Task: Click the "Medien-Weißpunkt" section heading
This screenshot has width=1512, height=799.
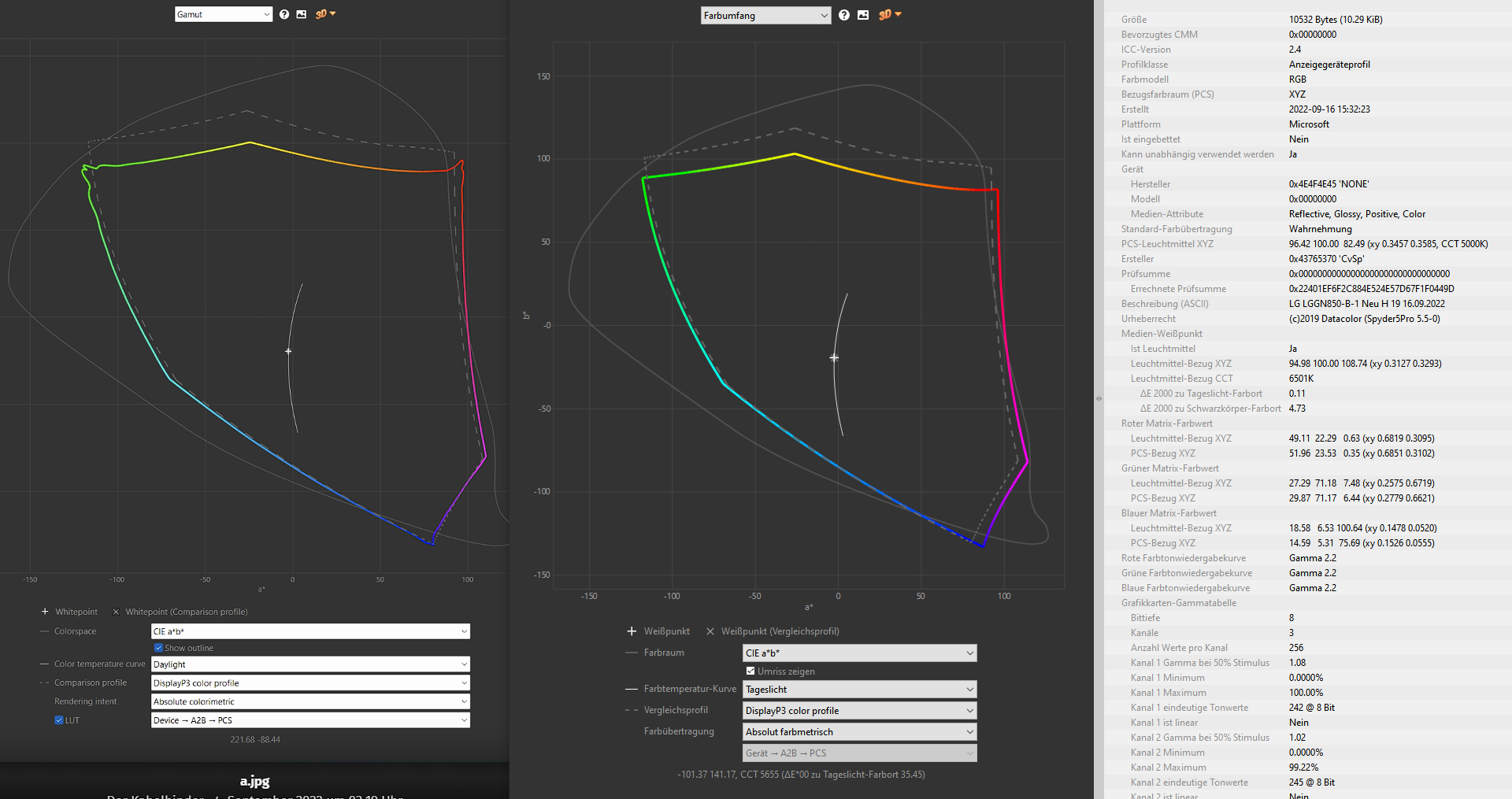Action: coord(1162,334)
